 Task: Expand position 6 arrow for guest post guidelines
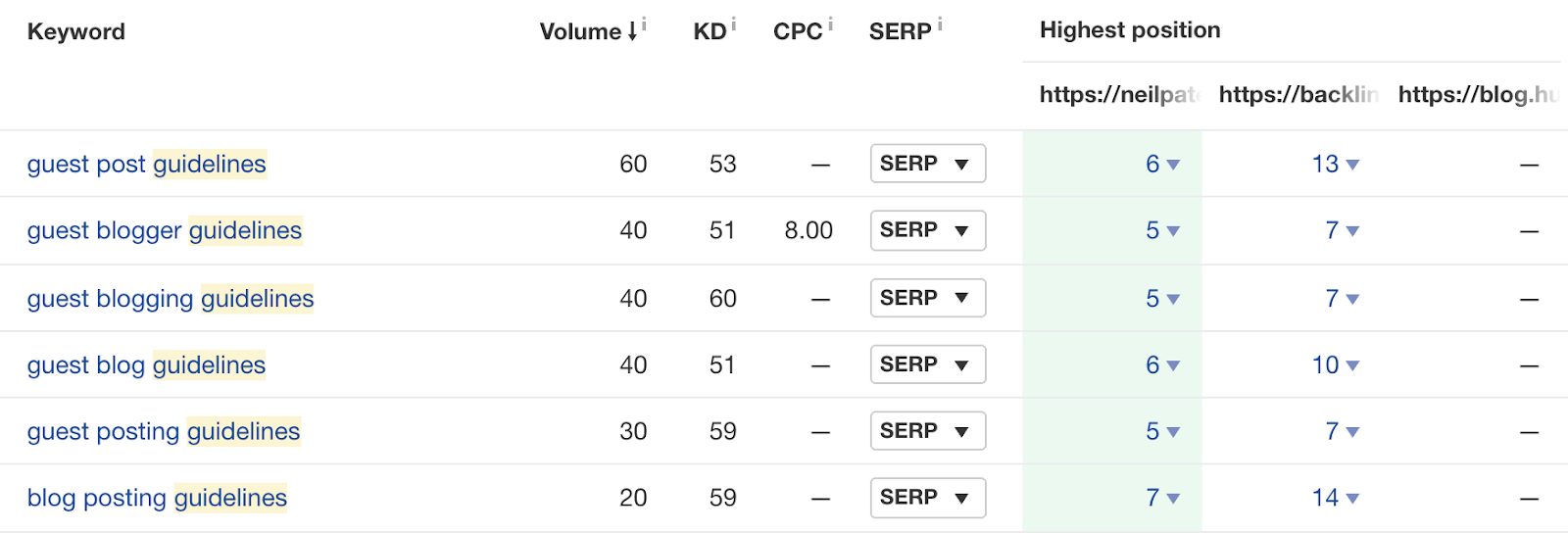coord(1173,165)
